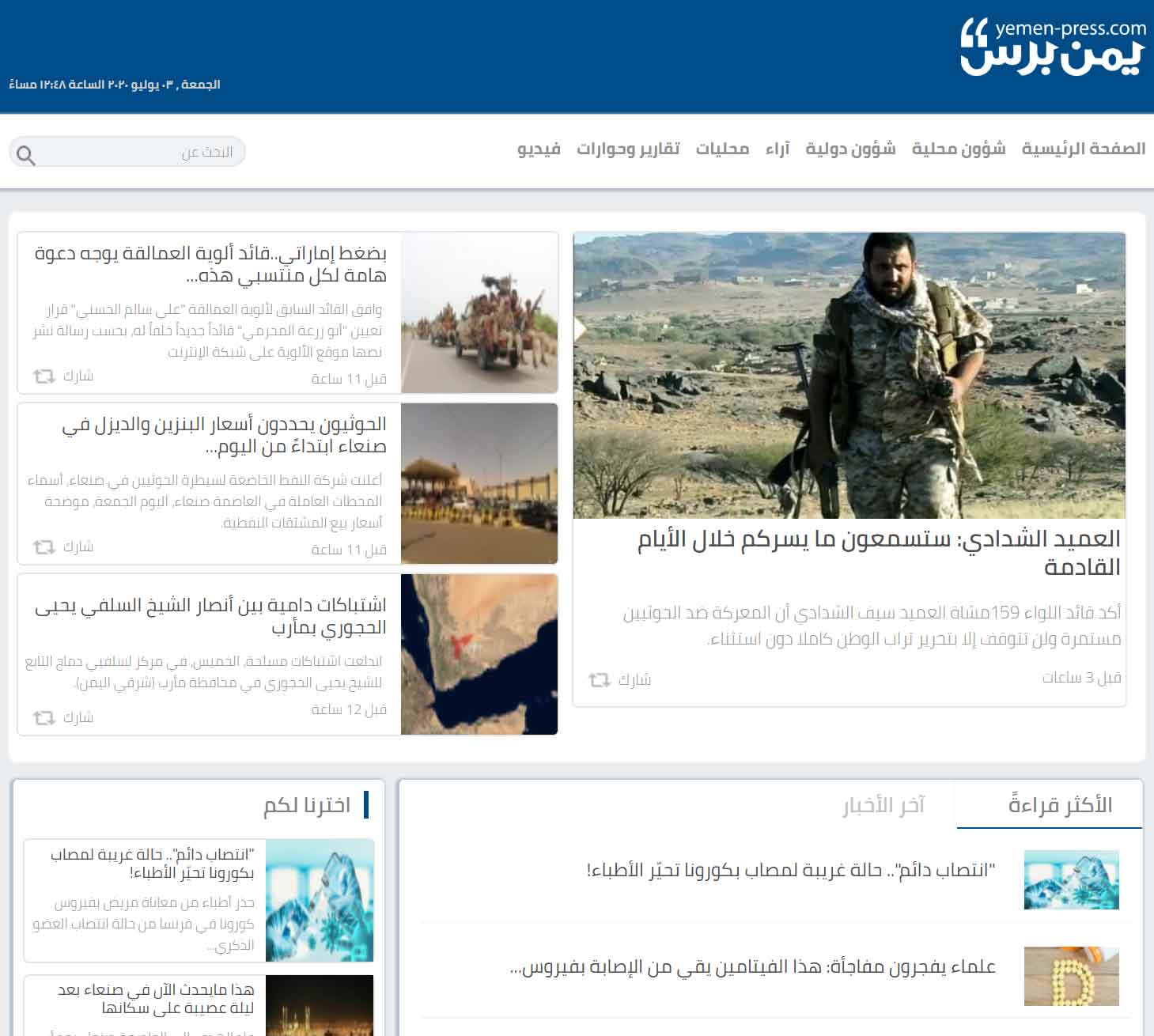Switch to آخر الأخبار tab
The width and height of the screenshot is (1154, 1036).
click(883, 806)
